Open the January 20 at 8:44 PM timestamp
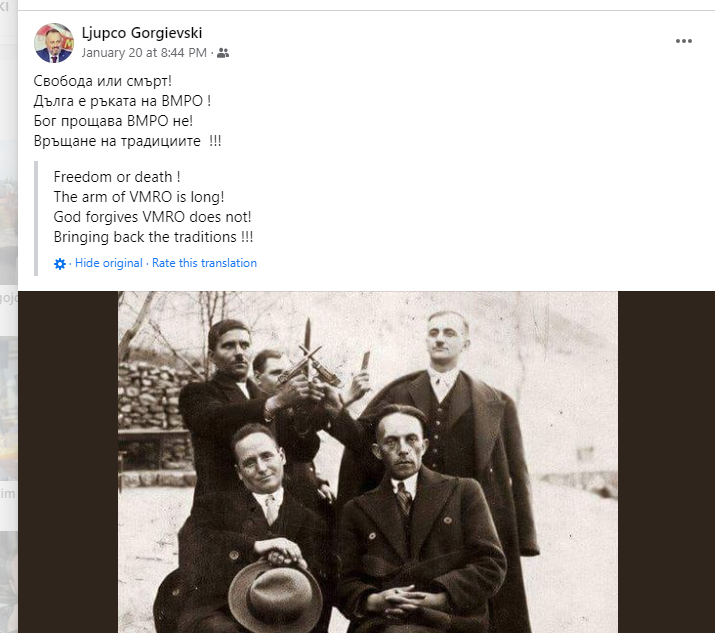Viewport: 715px width, 633px height. coord(144,53)
